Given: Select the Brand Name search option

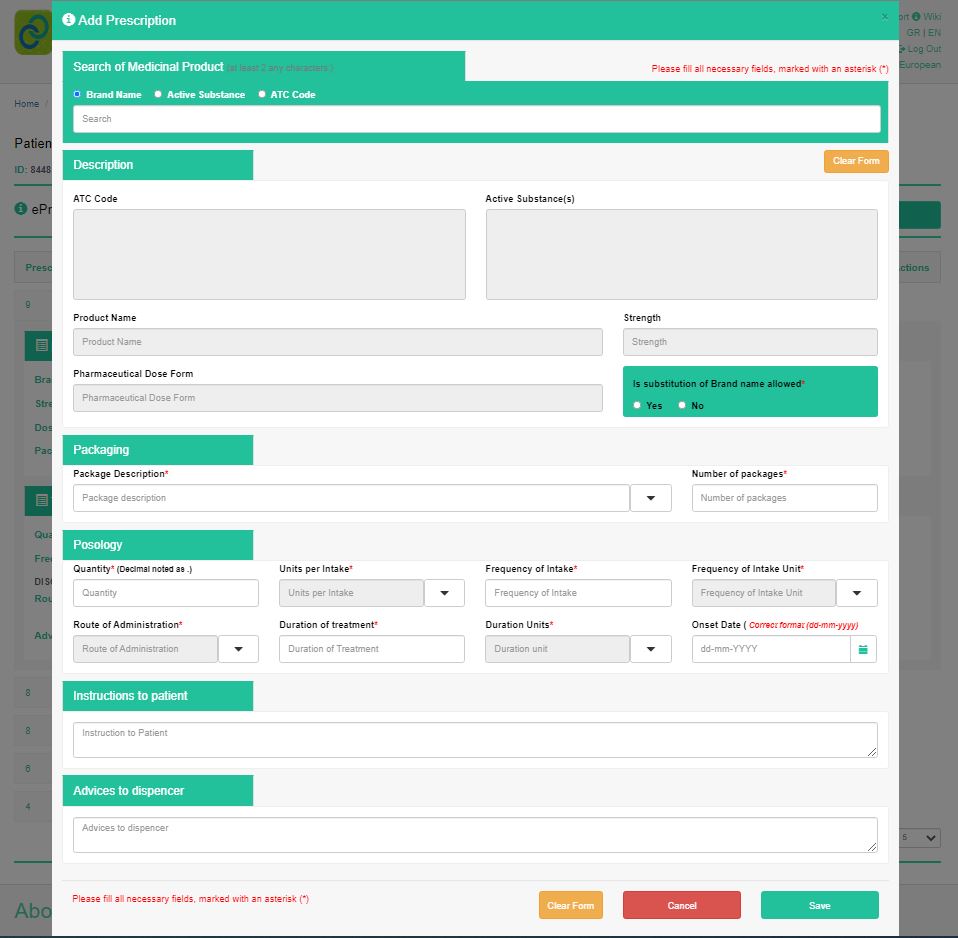Looking at the screenshot, I should (78, 94).
